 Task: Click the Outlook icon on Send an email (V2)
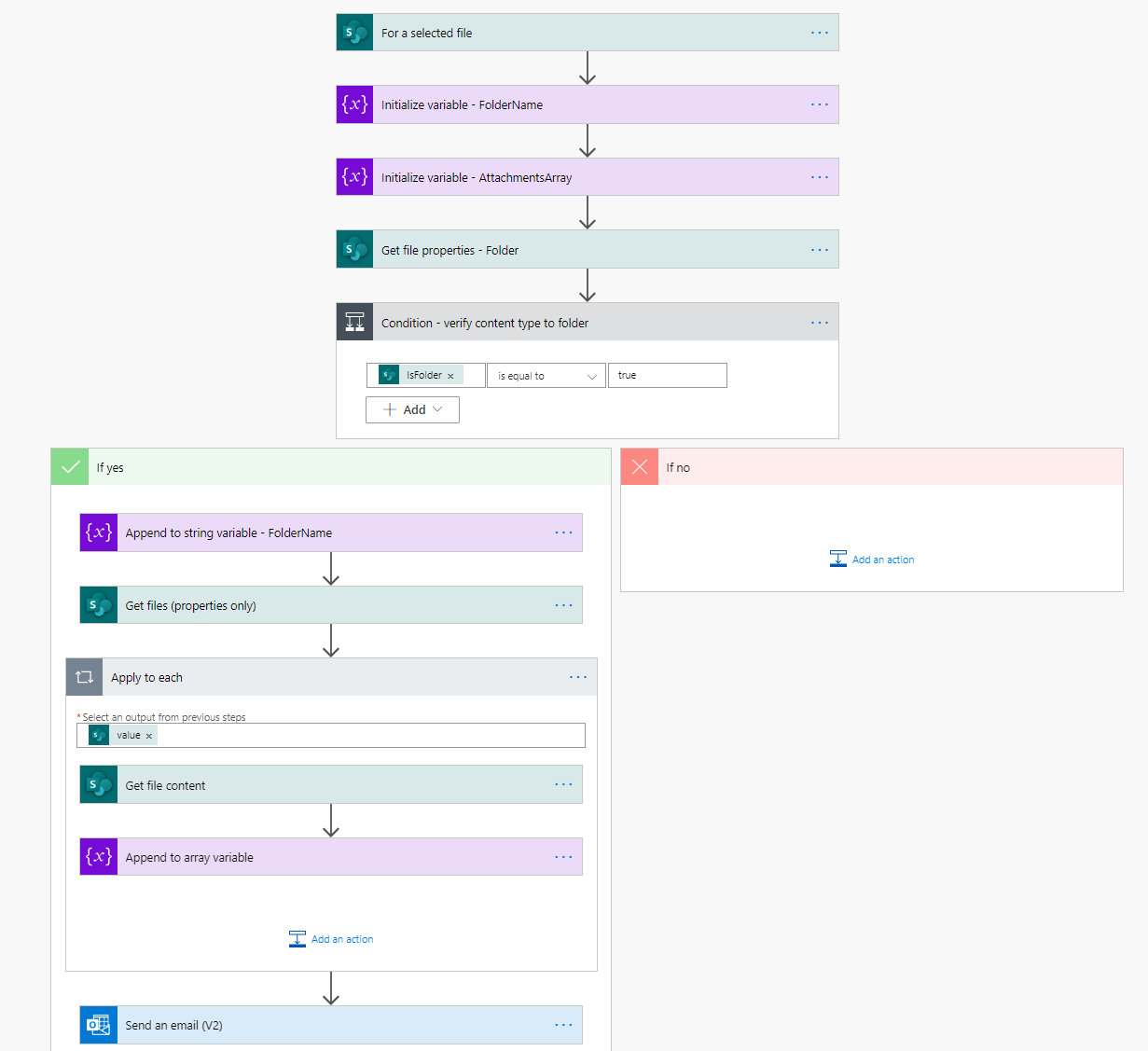(98, 1024)
